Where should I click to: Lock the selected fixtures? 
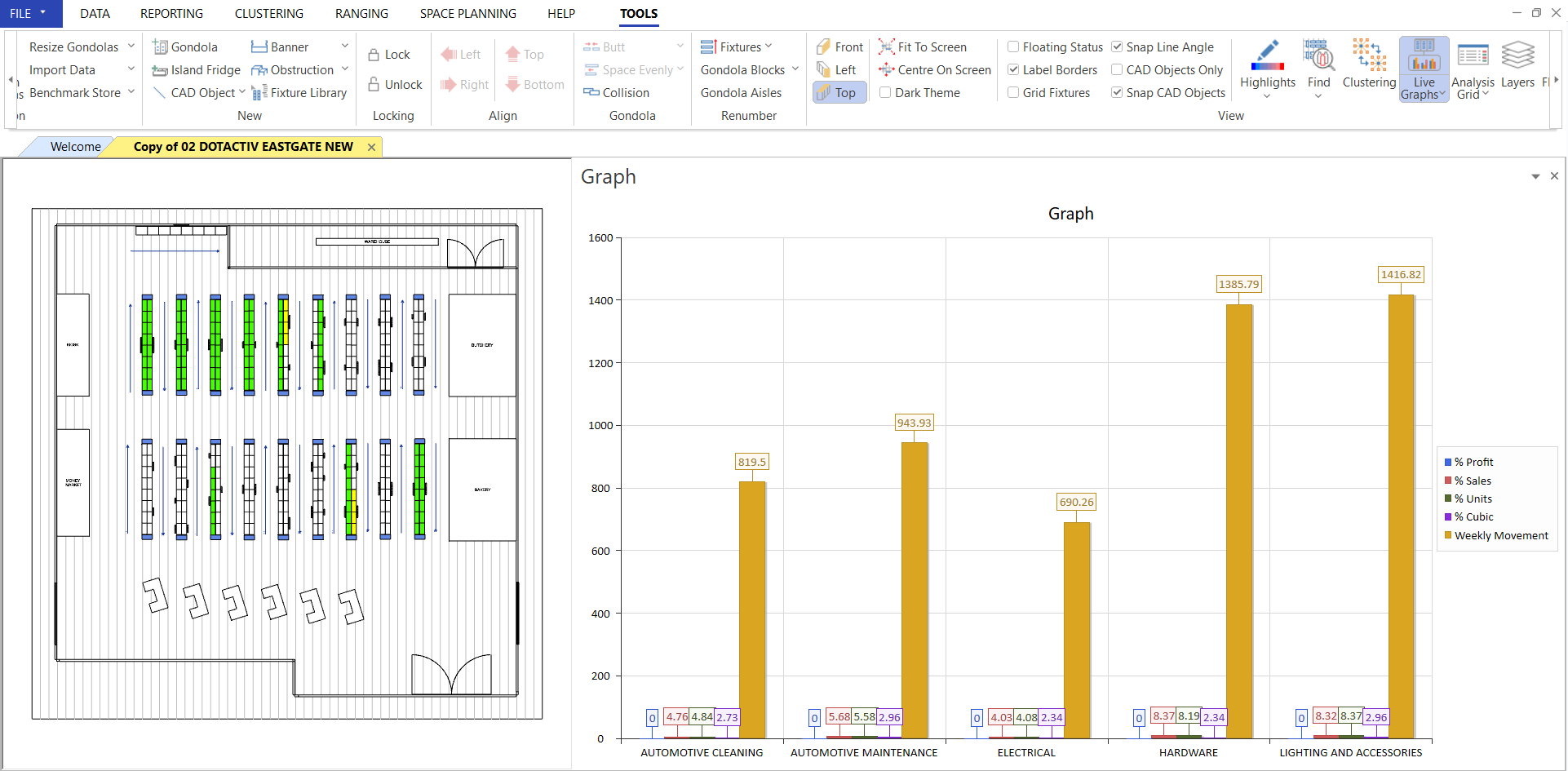click(389, 55)
